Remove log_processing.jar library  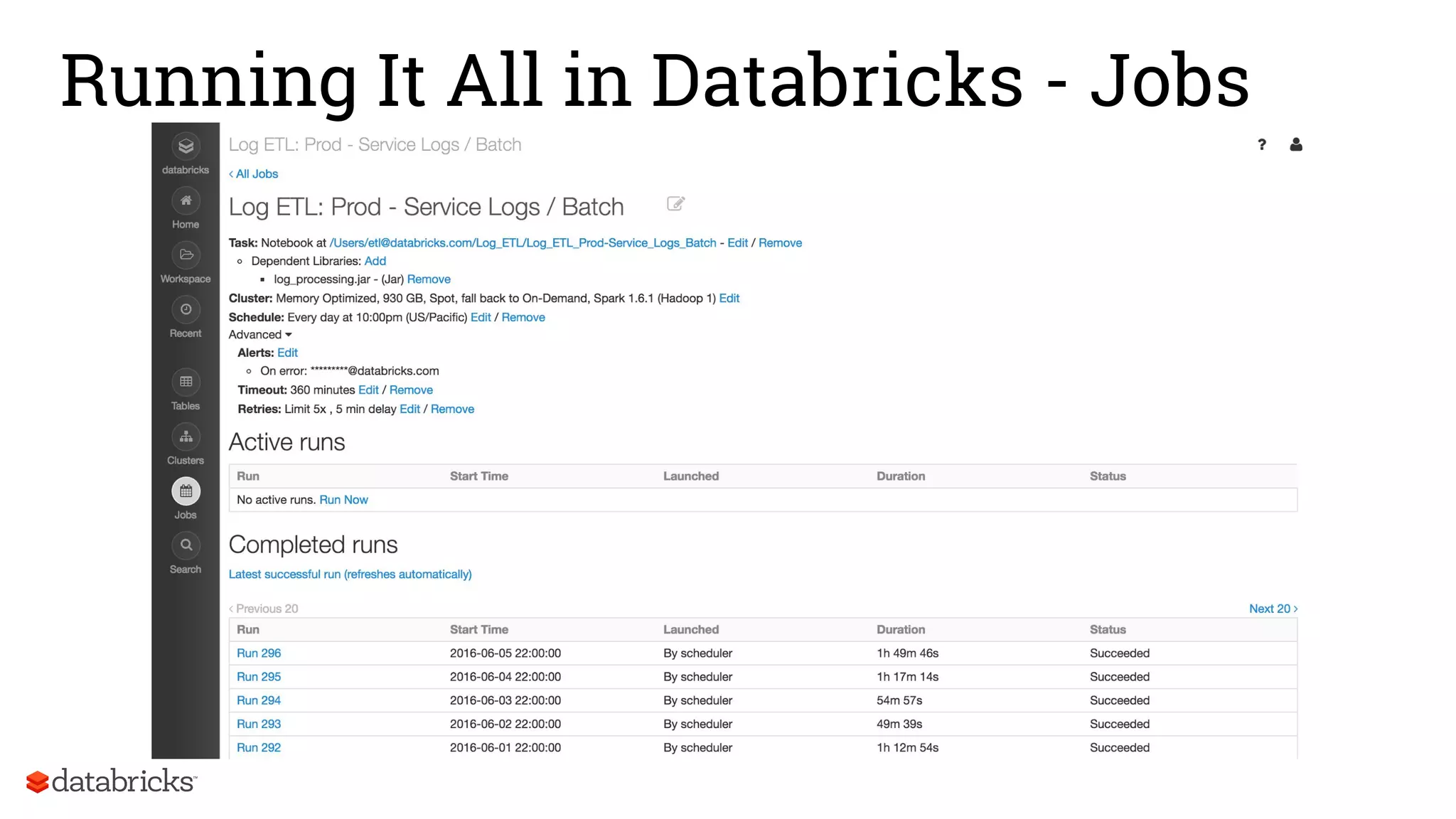tap(429, 279)
